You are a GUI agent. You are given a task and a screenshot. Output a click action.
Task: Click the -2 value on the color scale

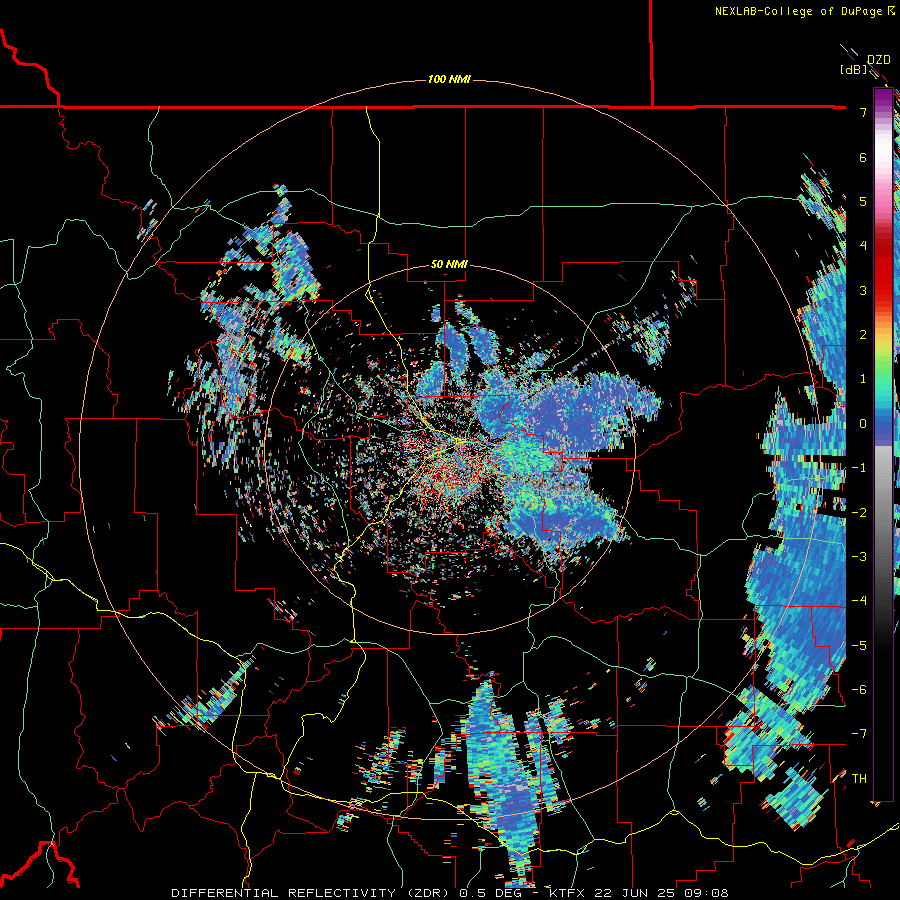859,513
